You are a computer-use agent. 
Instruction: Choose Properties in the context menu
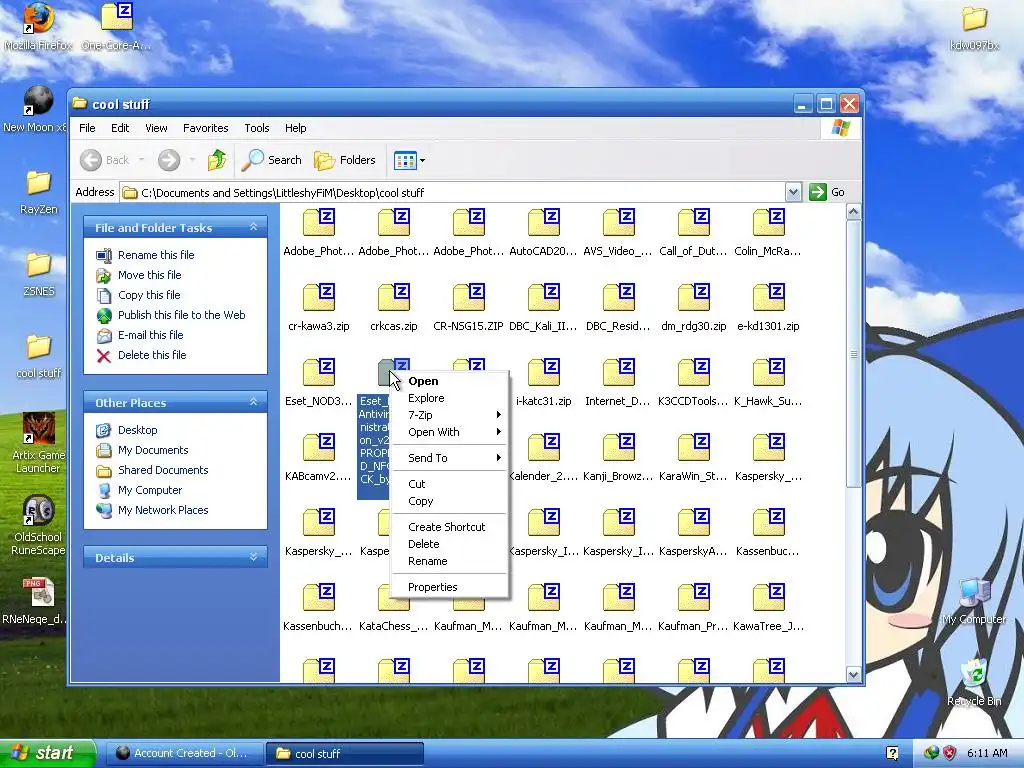tap(449, 587)
